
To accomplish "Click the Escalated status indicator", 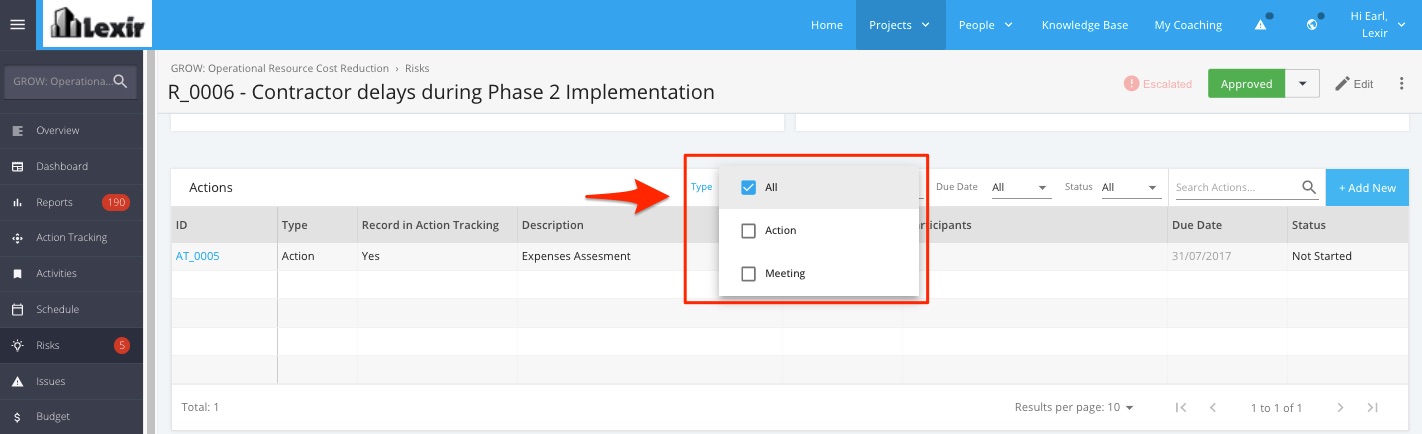I will click(x=1158, y=84).
